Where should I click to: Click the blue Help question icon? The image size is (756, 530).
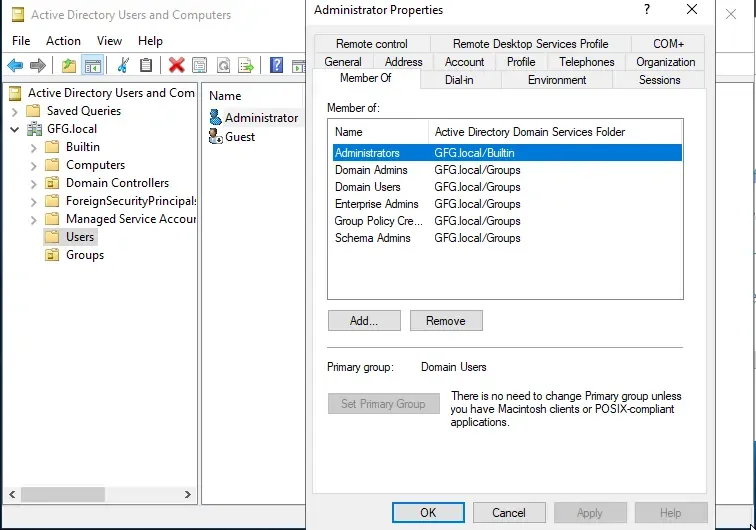tap(276, 65)
